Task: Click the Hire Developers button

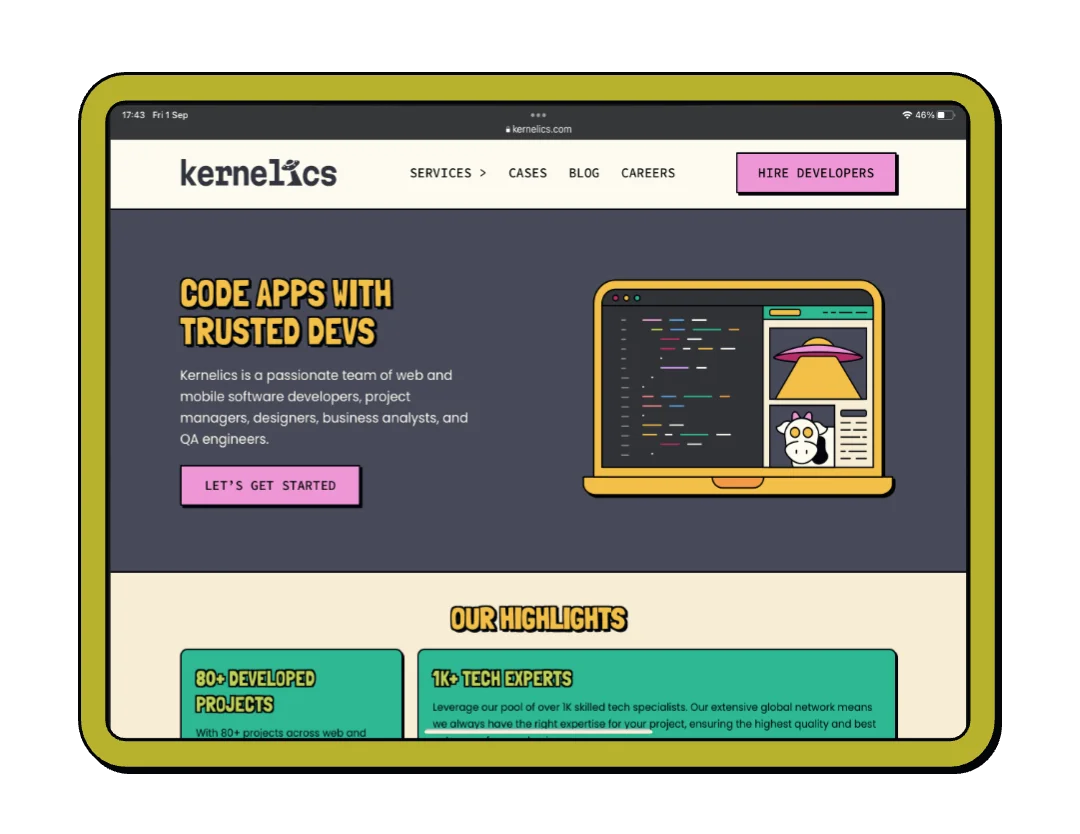Action: (816, 173)
